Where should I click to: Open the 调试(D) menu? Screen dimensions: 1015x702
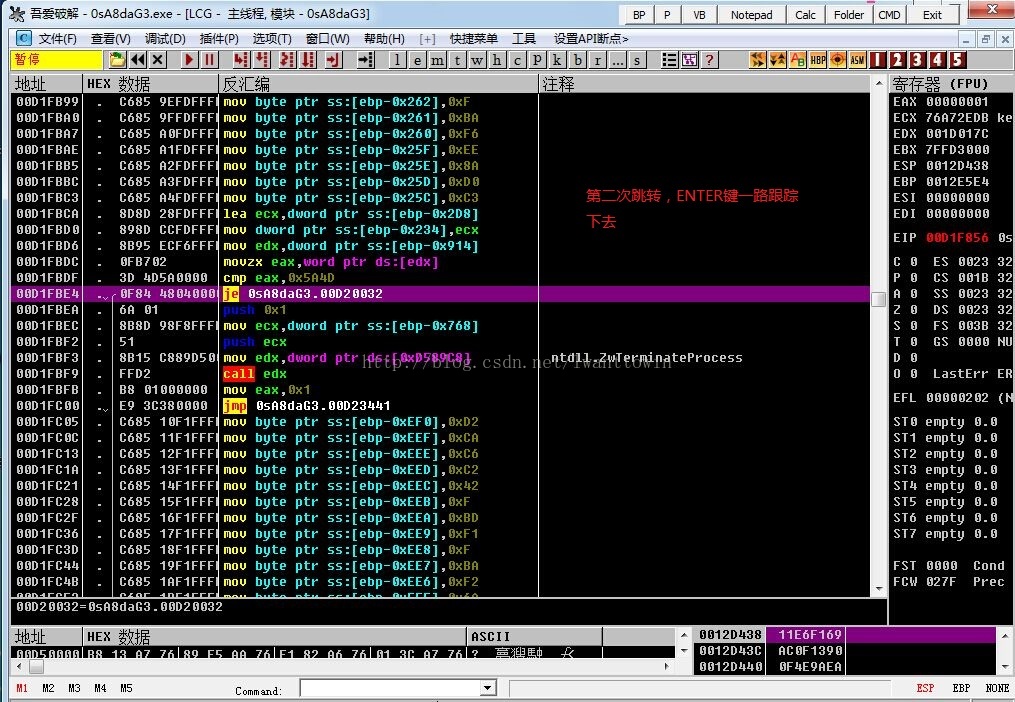click(165, 39)
